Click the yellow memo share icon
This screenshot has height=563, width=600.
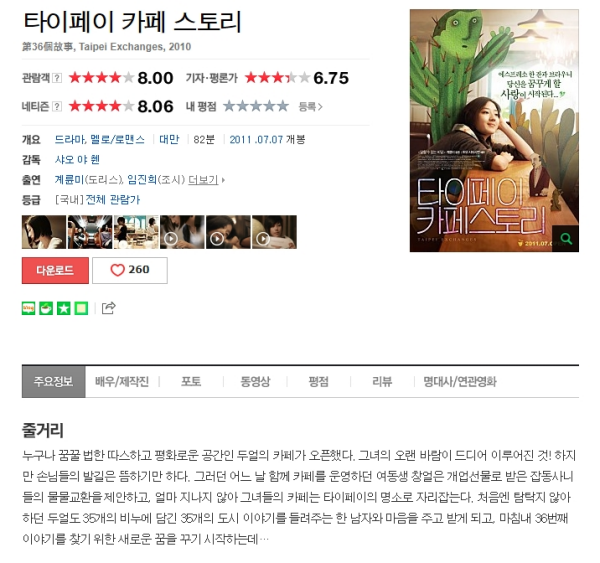tap(81, 308)
